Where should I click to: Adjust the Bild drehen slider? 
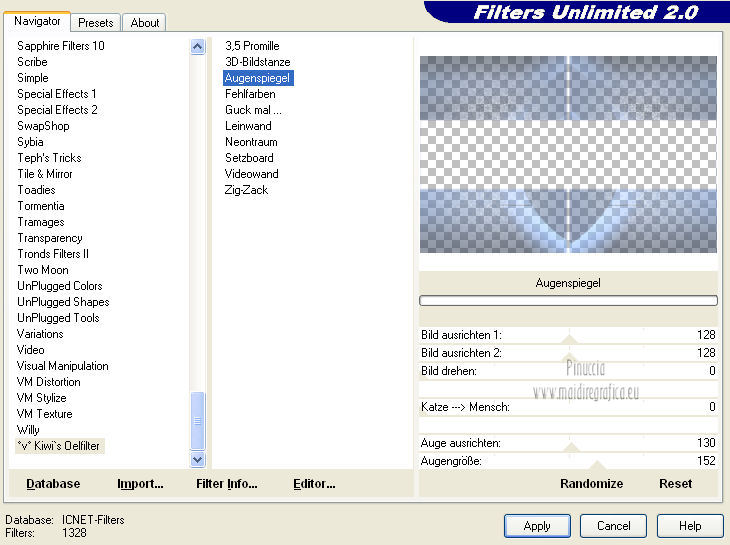pos(568,371)
